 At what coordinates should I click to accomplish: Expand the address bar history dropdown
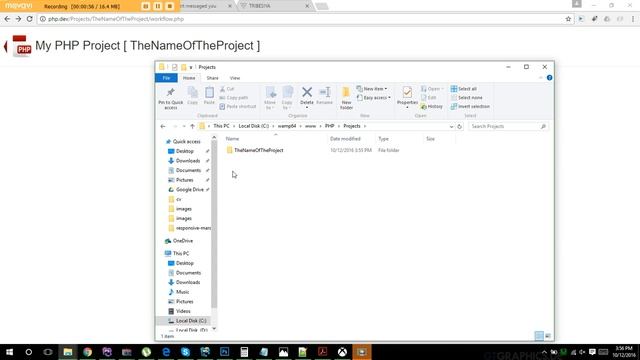(x=451, y=127)
